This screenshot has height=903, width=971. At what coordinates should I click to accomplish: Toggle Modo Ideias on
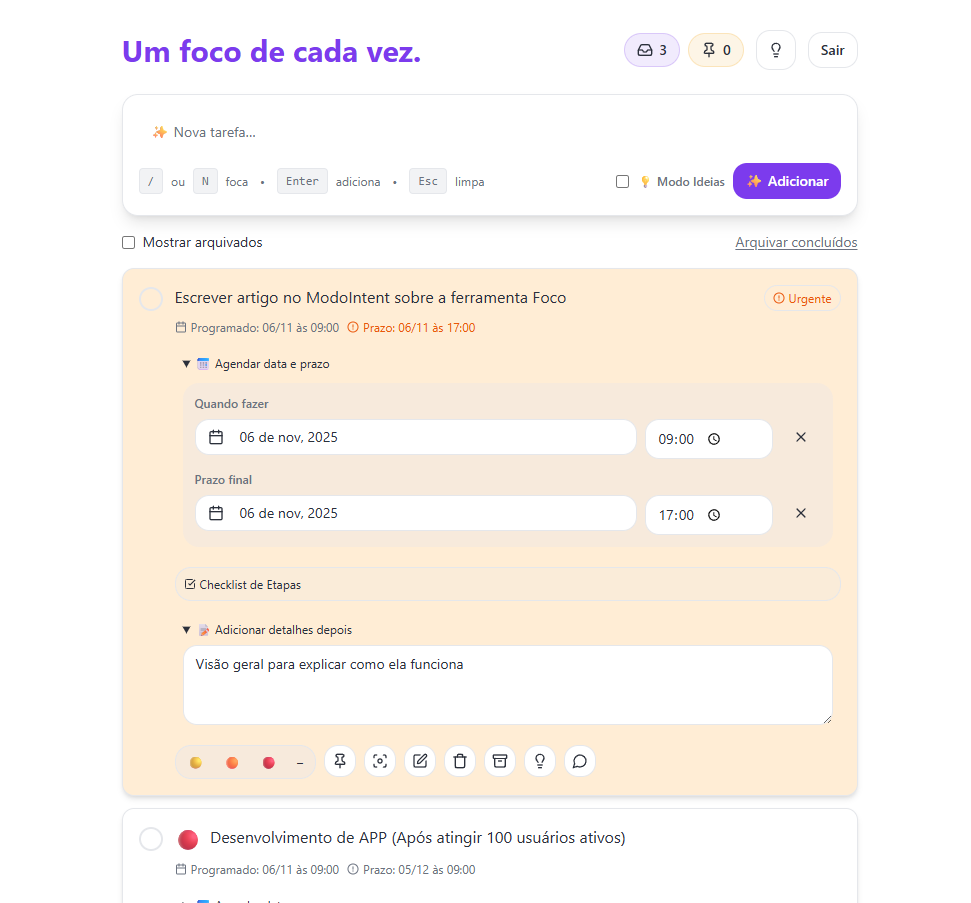[x=623, y=181]
